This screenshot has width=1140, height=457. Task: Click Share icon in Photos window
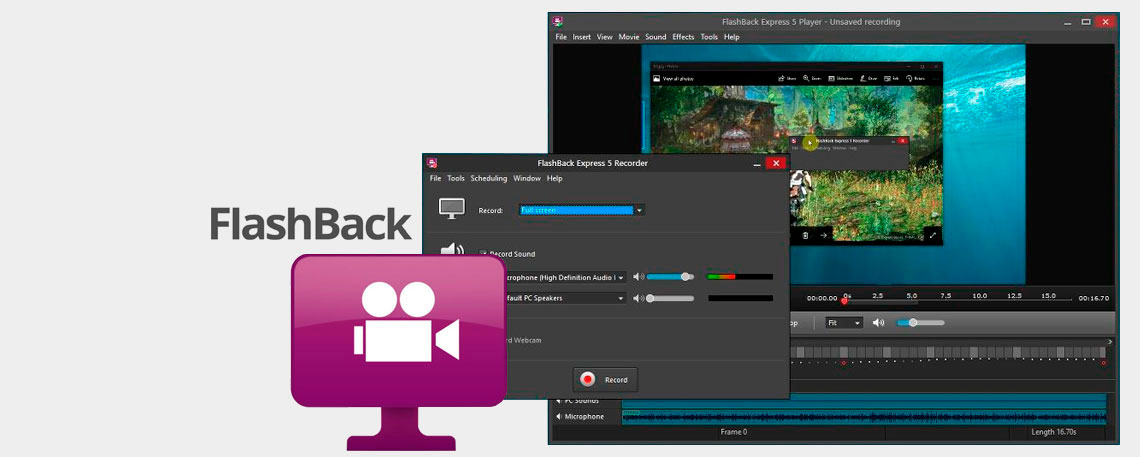pyautogui.click(x=781, y=78)
